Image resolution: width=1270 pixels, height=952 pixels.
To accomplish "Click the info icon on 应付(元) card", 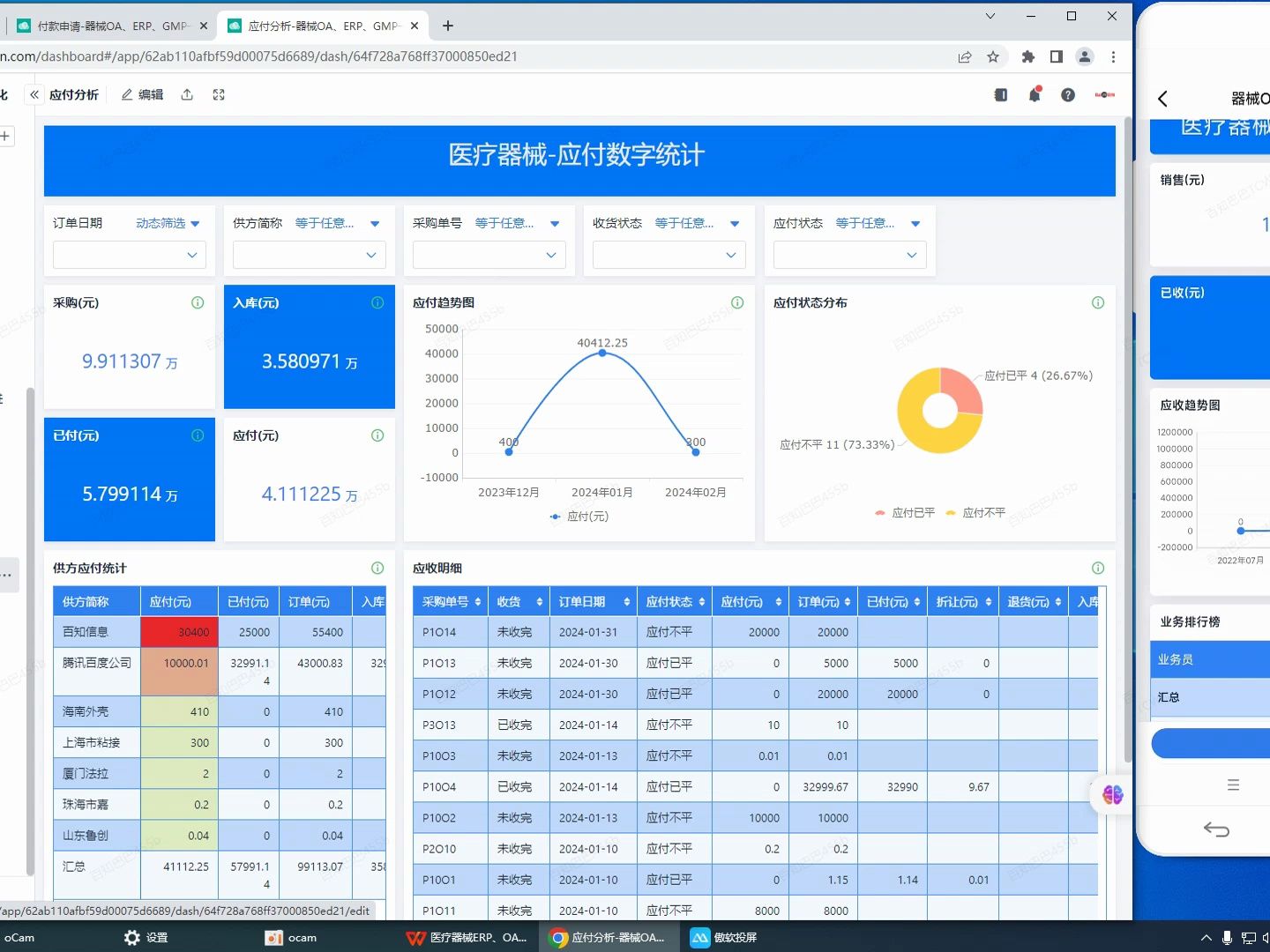I will (x=377, y=435).
